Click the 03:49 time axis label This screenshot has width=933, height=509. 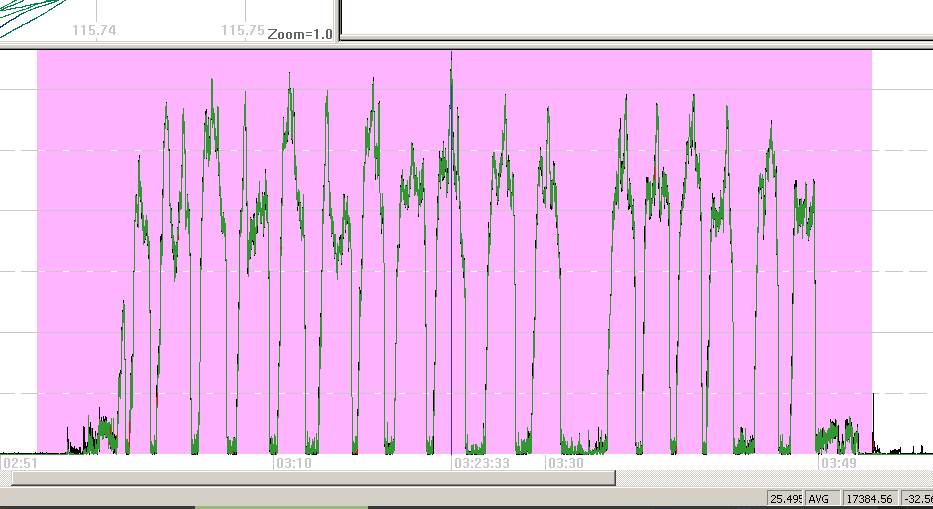click(x=837, y=463)
